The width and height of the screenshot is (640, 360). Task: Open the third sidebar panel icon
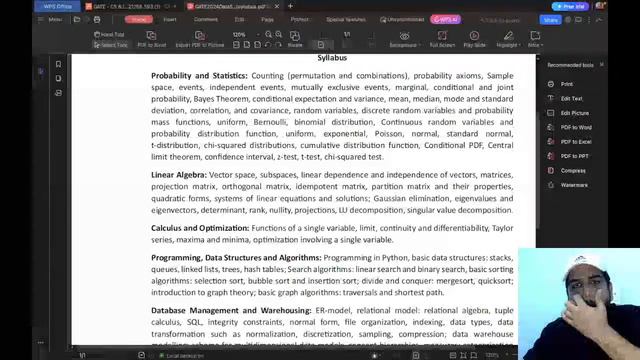(58, 93)
